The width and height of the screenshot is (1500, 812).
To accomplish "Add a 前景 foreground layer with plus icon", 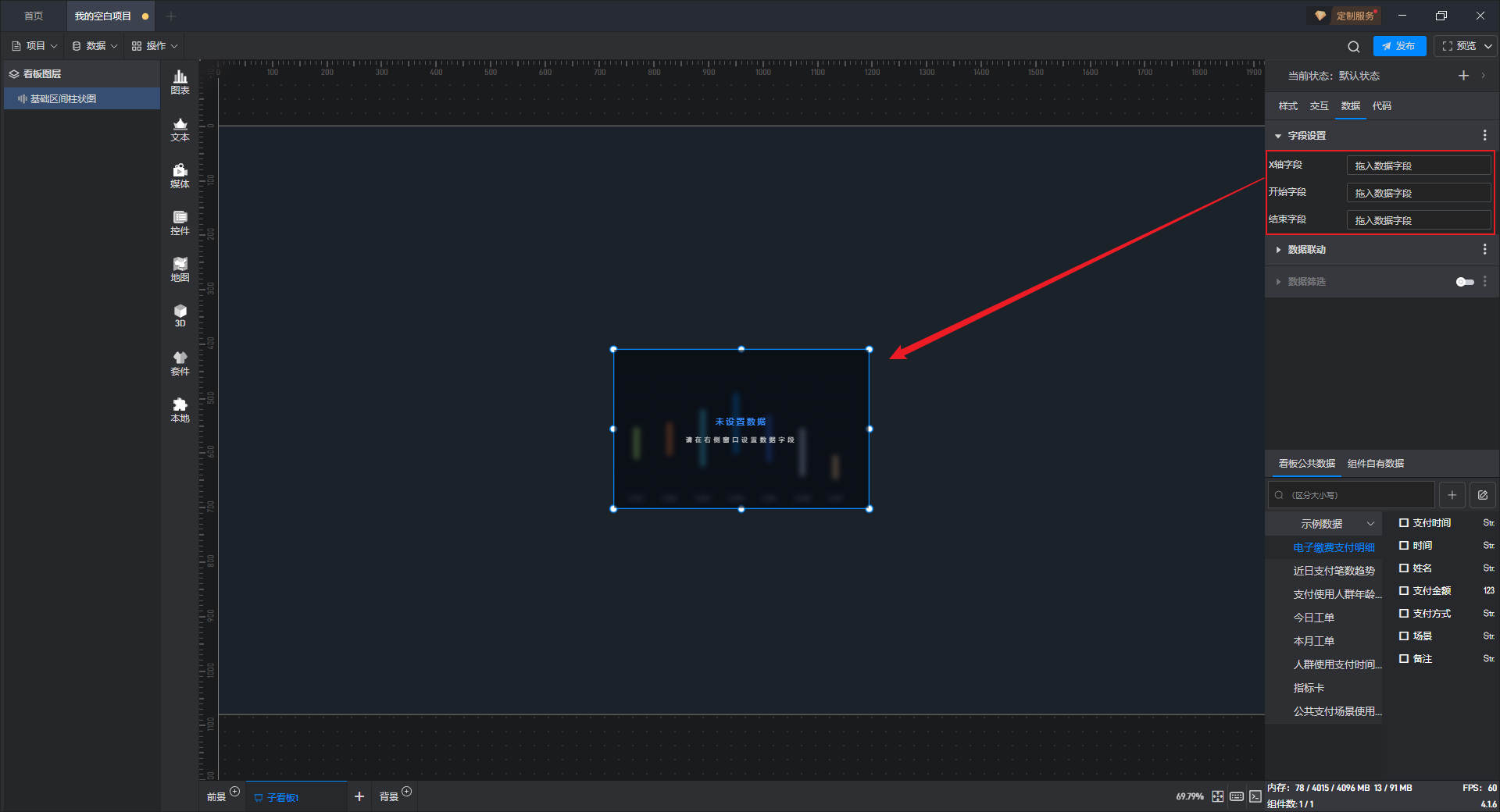I will [235, 791].
